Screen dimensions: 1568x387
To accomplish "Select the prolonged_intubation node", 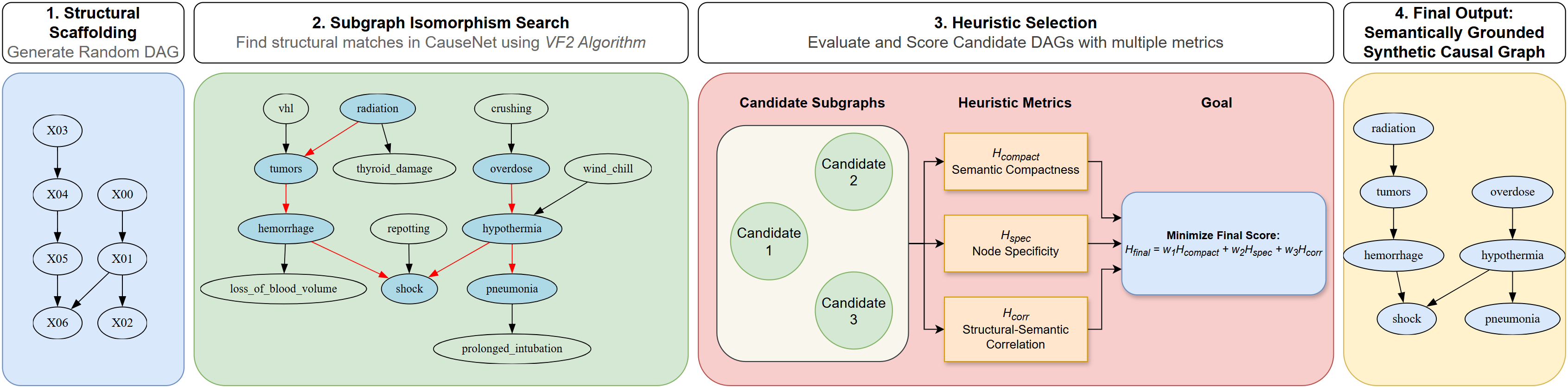I will point(511,349).
